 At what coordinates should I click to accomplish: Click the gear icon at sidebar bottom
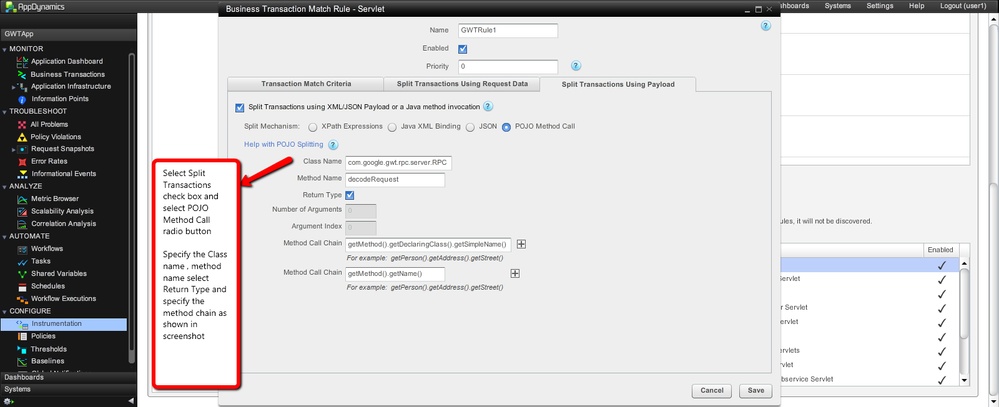(x=8, y=401)
